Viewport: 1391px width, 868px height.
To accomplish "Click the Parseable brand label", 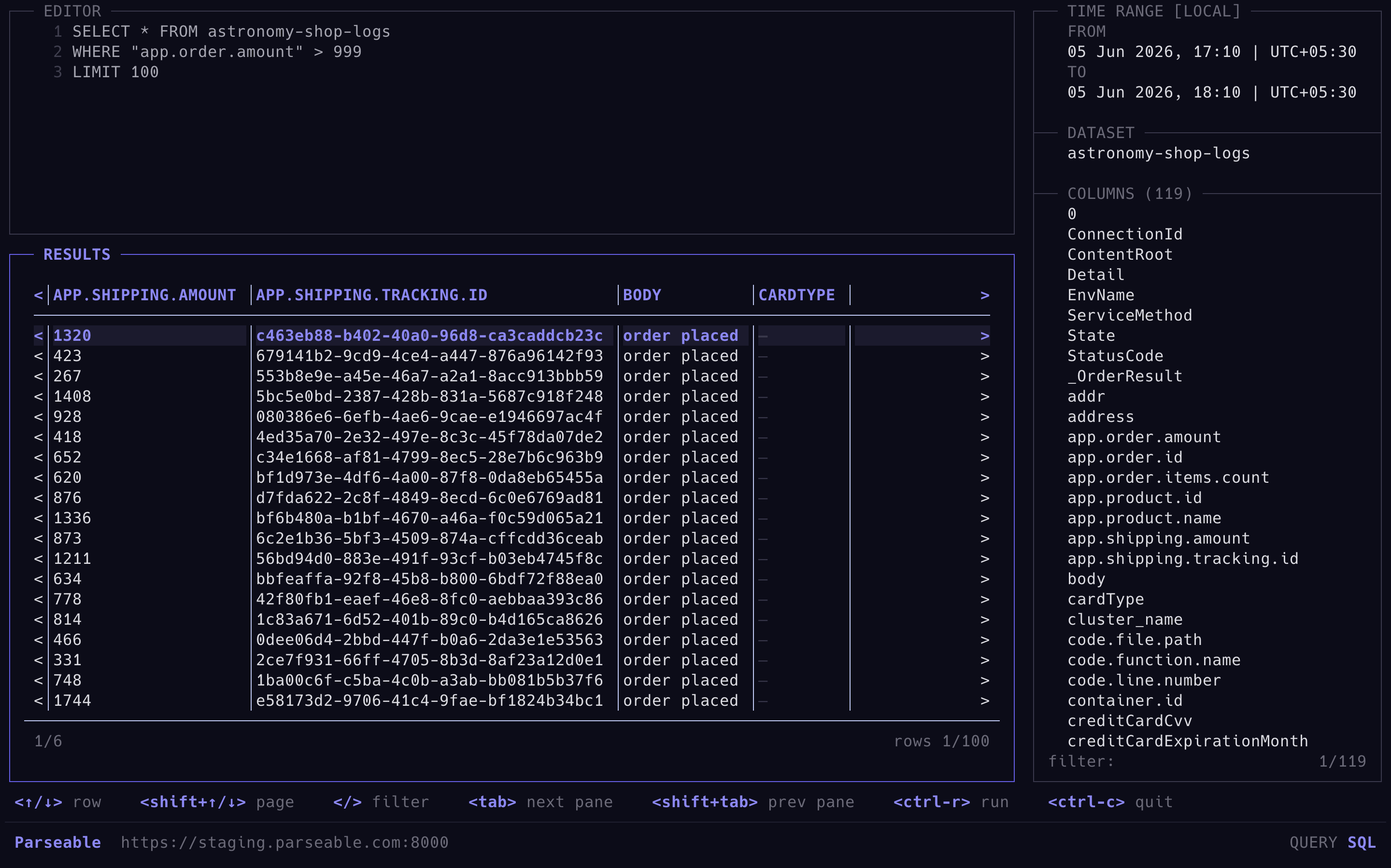I will pyautogui.click(x=57, y=843).
